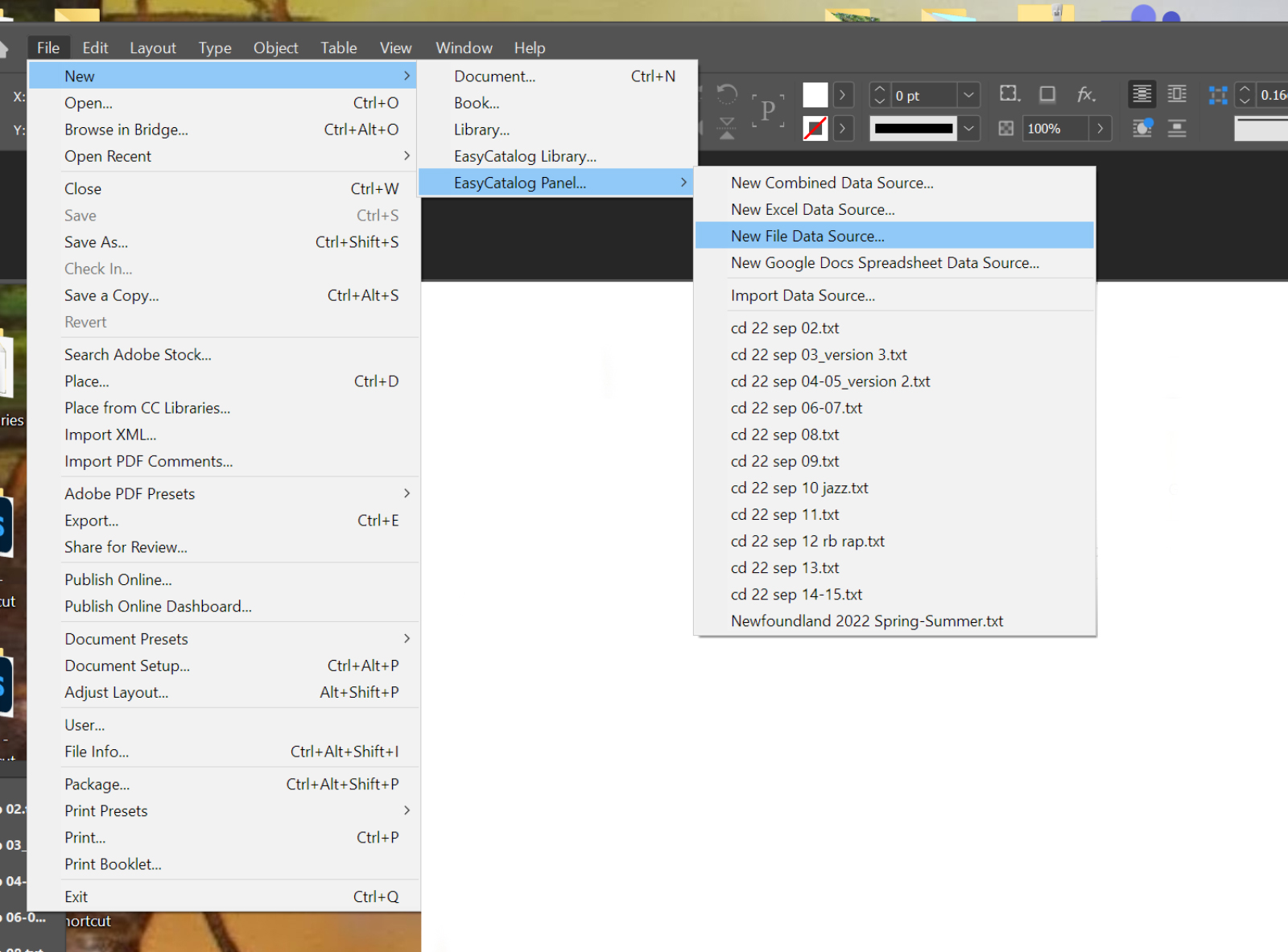Open the View menu
1288x952 pixels.
click(x=396, y=47)
